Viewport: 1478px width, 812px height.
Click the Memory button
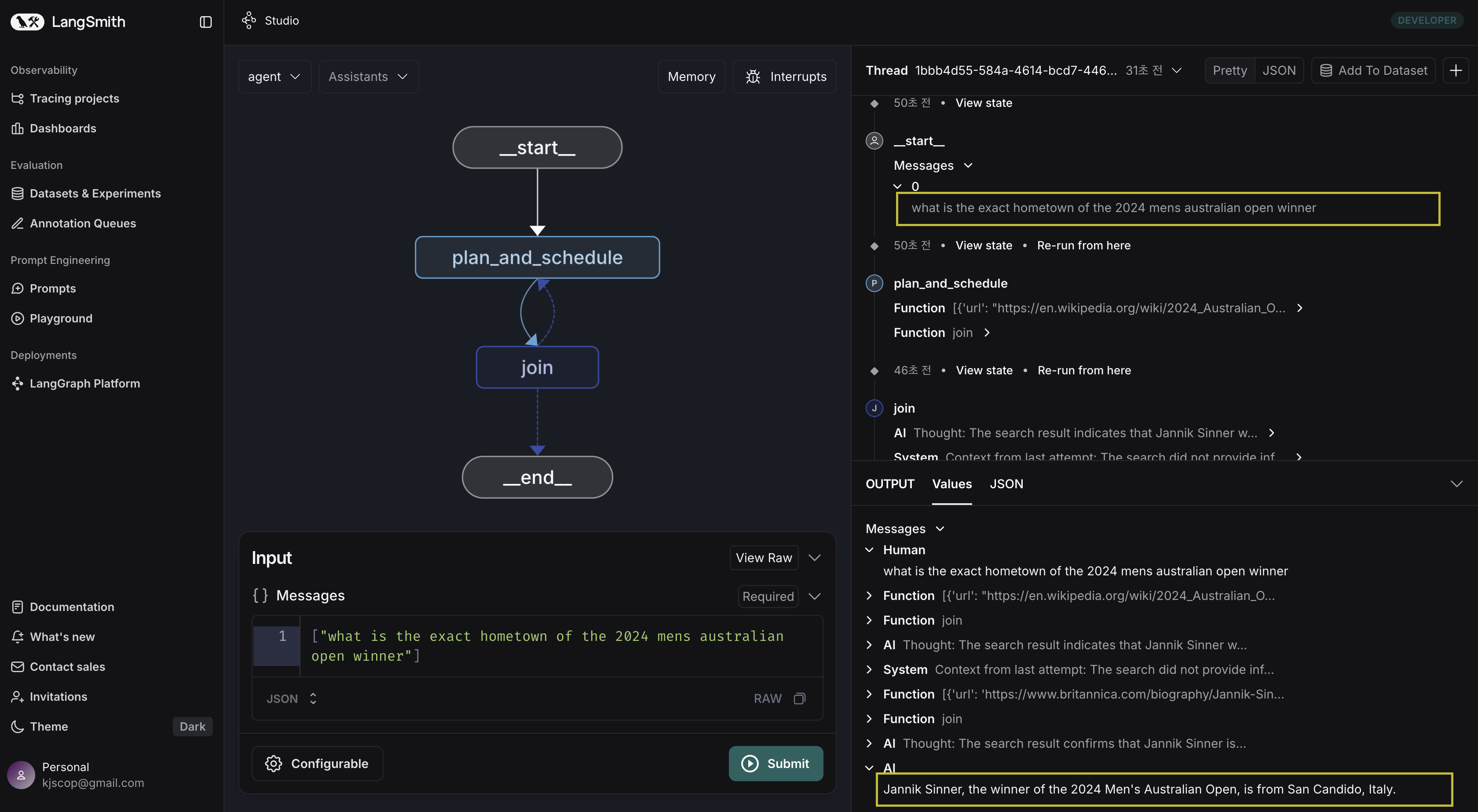point(691,77)
